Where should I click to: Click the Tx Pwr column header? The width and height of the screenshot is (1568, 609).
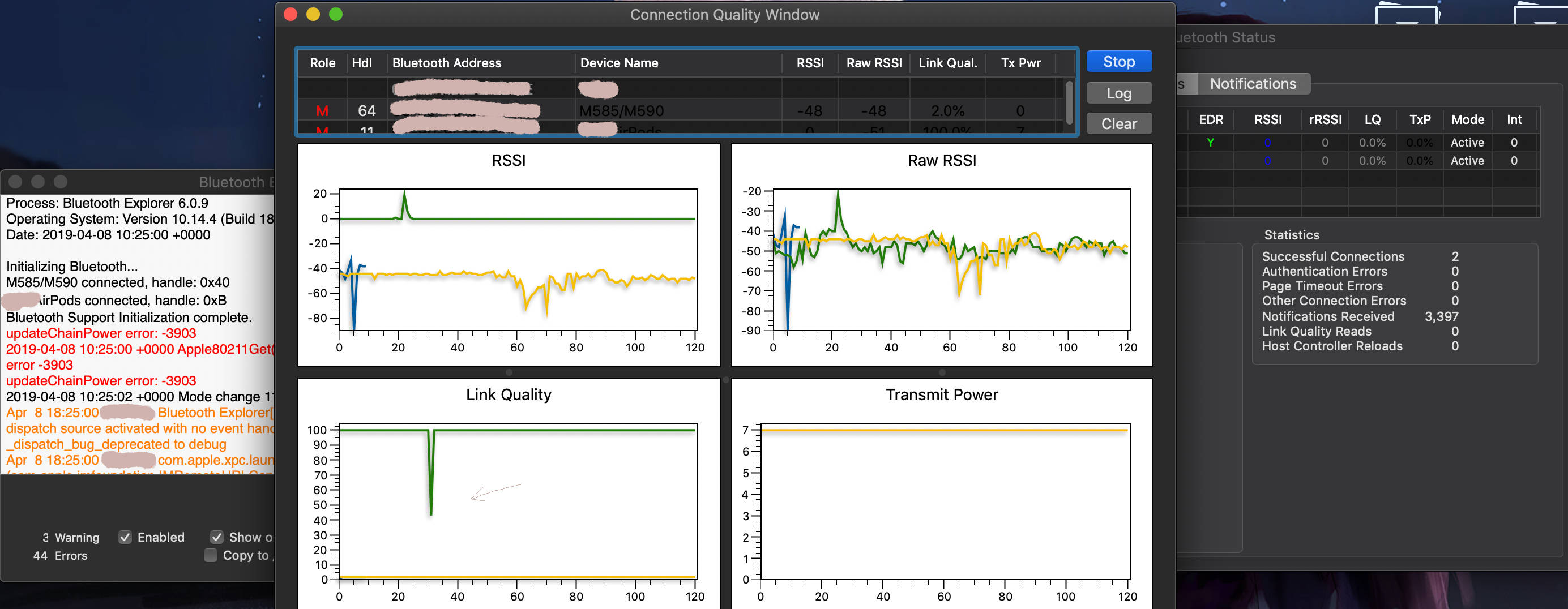pos(1020,63)
